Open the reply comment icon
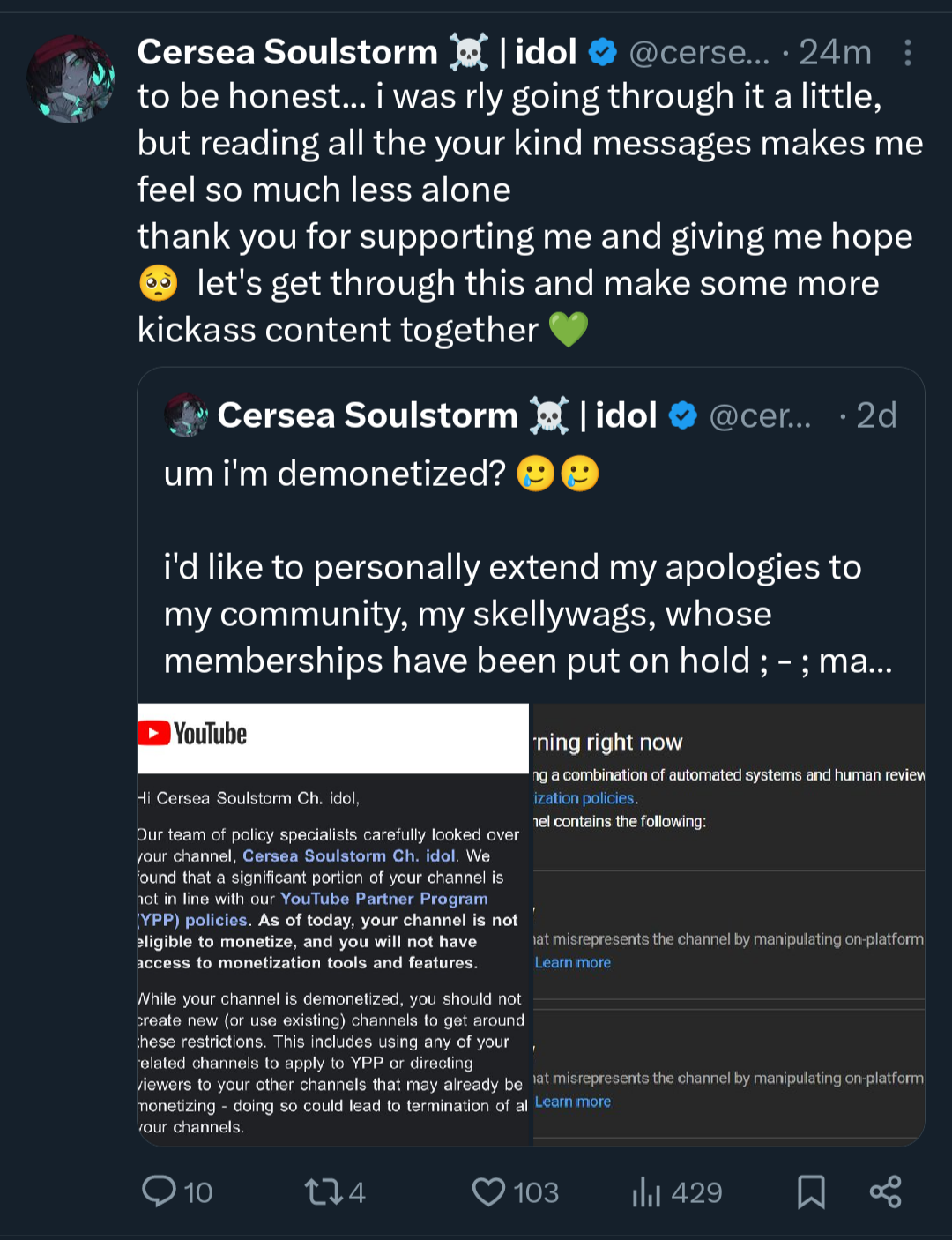The width and height of the screenshot is (952, 1240). coord(160,1191)
